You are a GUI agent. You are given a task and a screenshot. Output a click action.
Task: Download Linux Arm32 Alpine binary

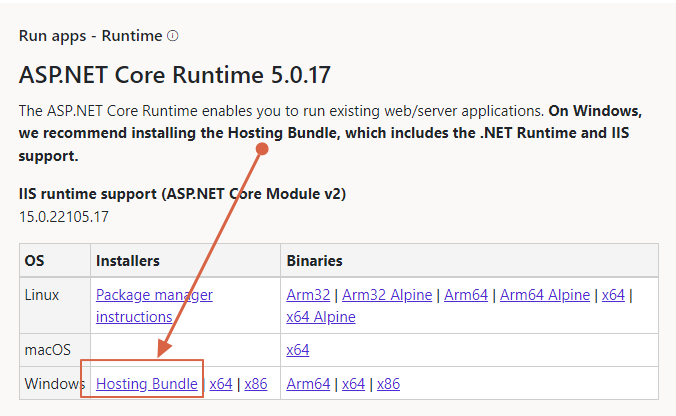click(387, 295)
